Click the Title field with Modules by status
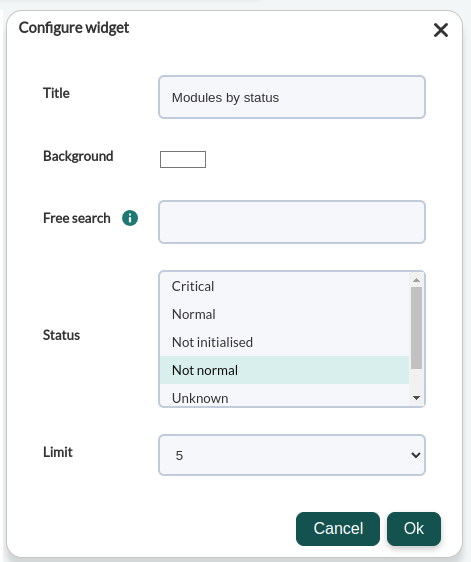 (292, 97)
